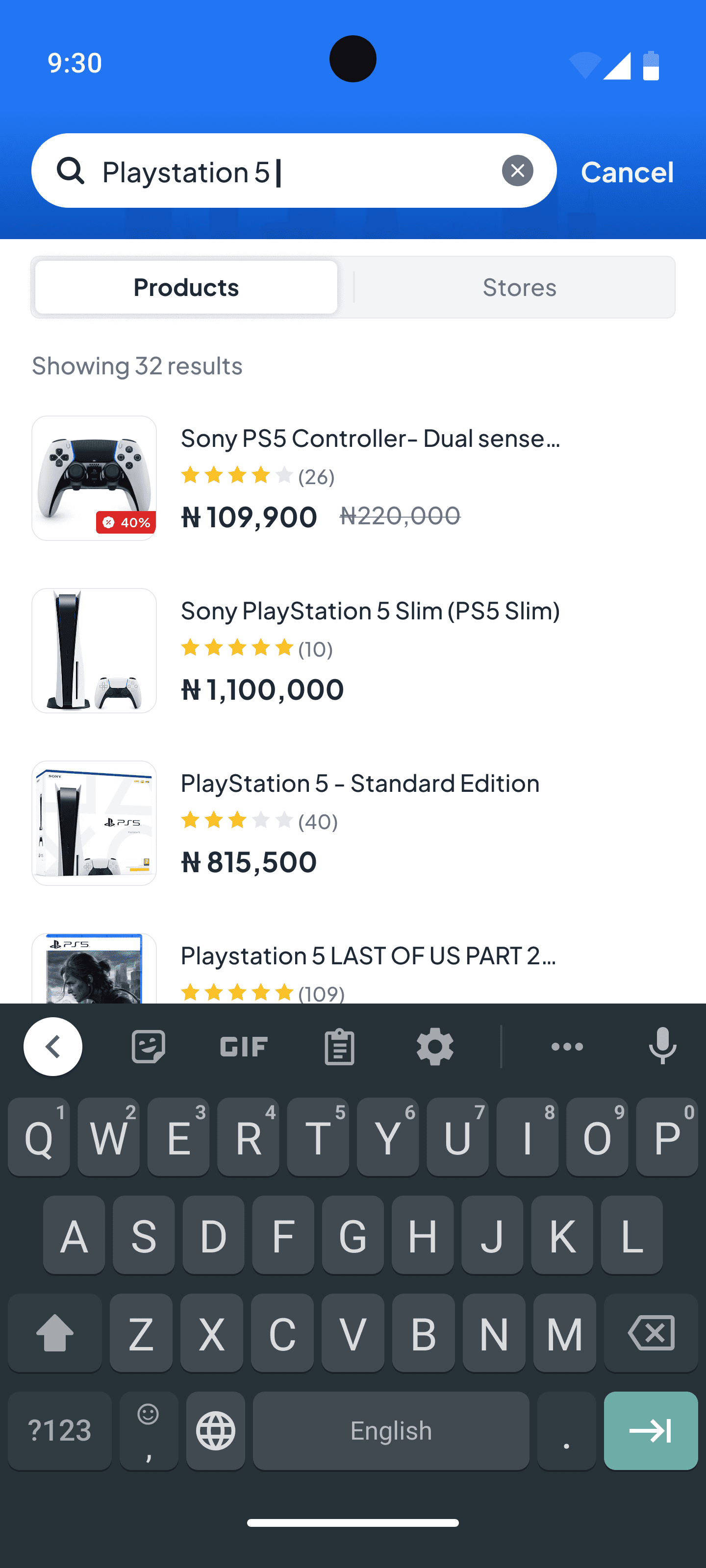Tap the PS5 Controller product thumbnail

[x=95, y=478]
